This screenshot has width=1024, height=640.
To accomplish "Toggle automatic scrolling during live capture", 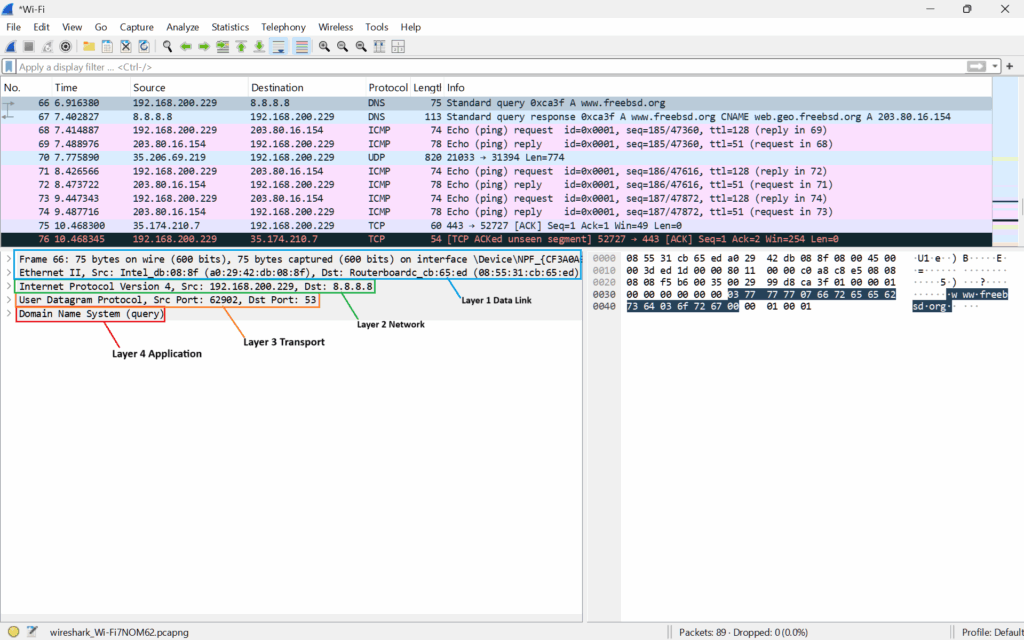I will pyautogui.click(x=278, y=46).
